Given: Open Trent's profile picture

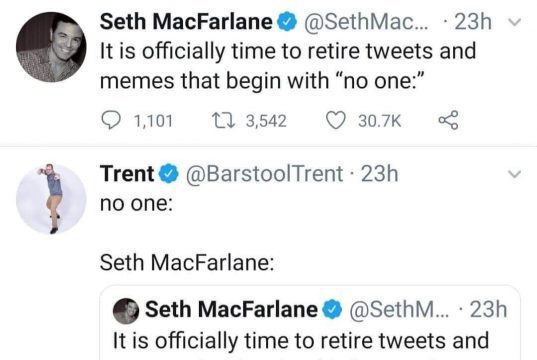Looking at the screenshot, I should [51, 199].
